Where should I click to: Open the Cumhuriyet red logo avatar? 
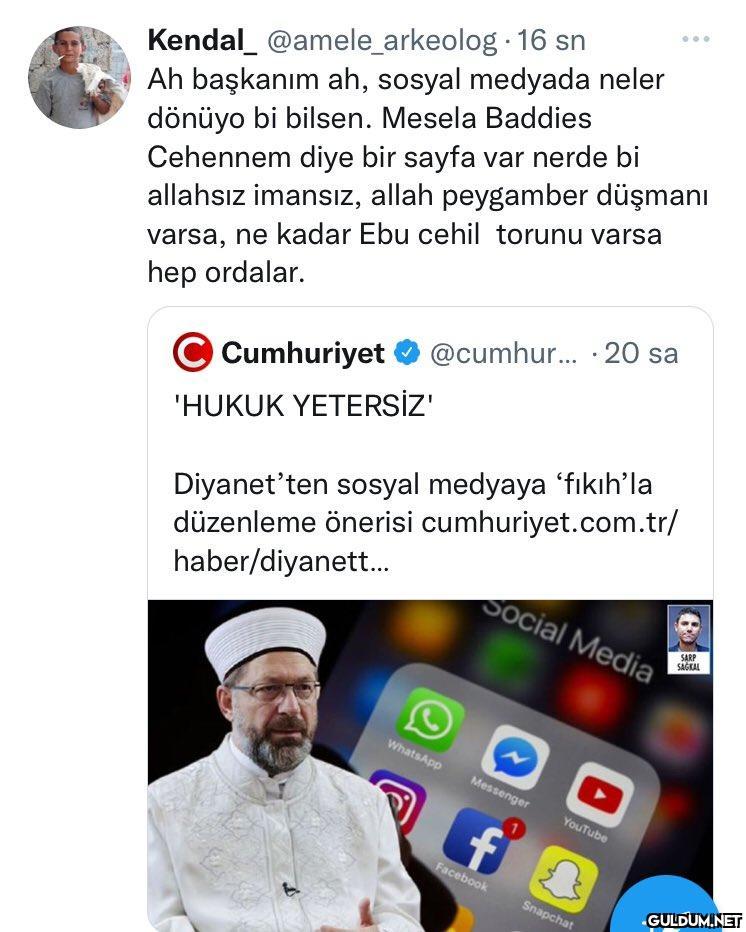(193, 352)
